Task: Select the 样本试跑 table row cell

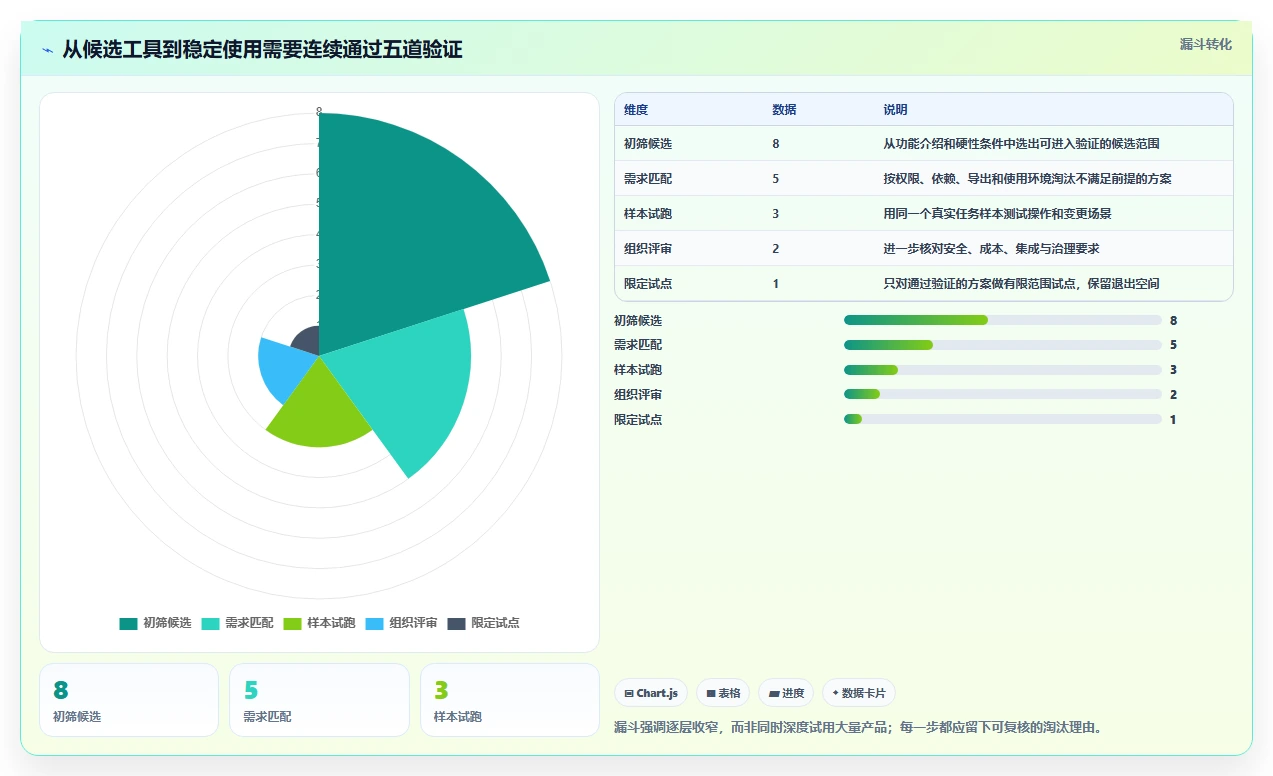Action: point(648,214)
